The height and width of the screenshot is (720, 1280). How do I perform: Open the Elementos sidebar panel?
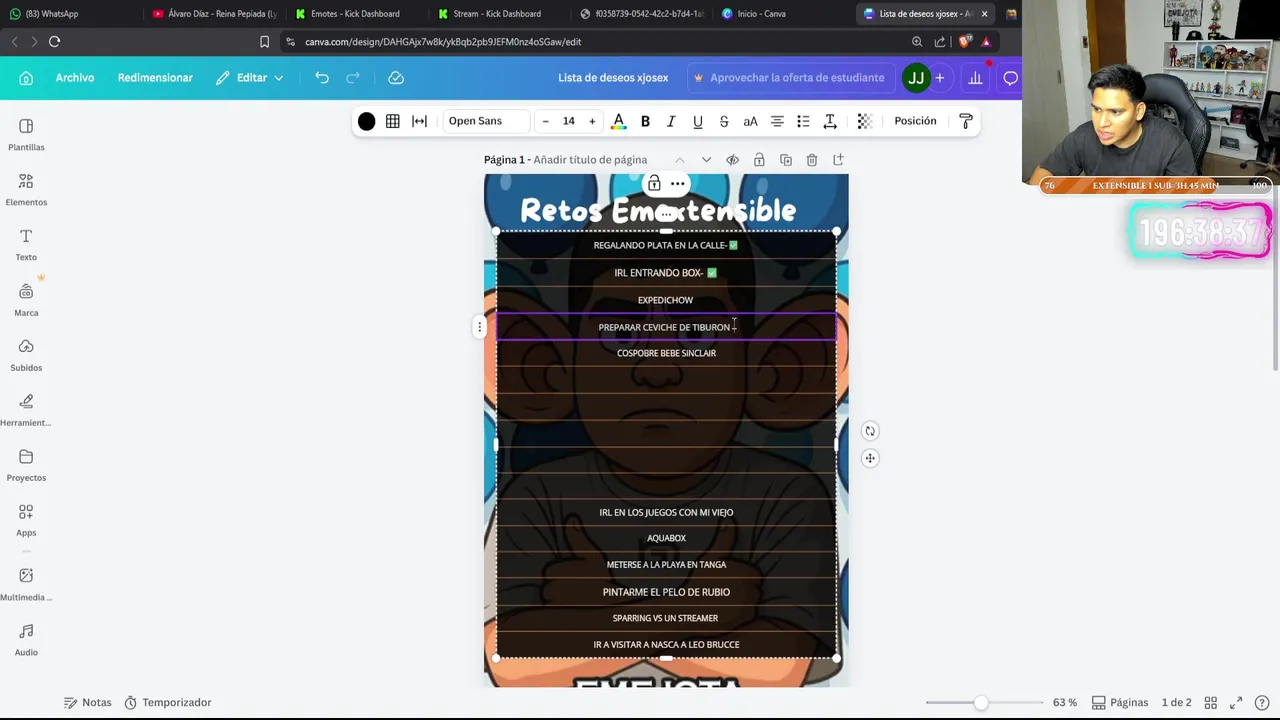point(26,190)
